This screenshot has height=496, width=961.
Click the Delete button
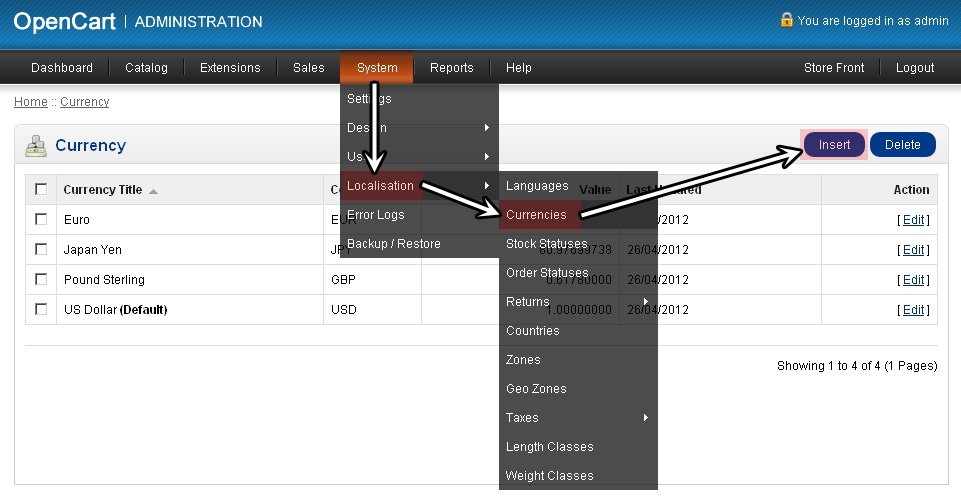click(x=903, y=145)
